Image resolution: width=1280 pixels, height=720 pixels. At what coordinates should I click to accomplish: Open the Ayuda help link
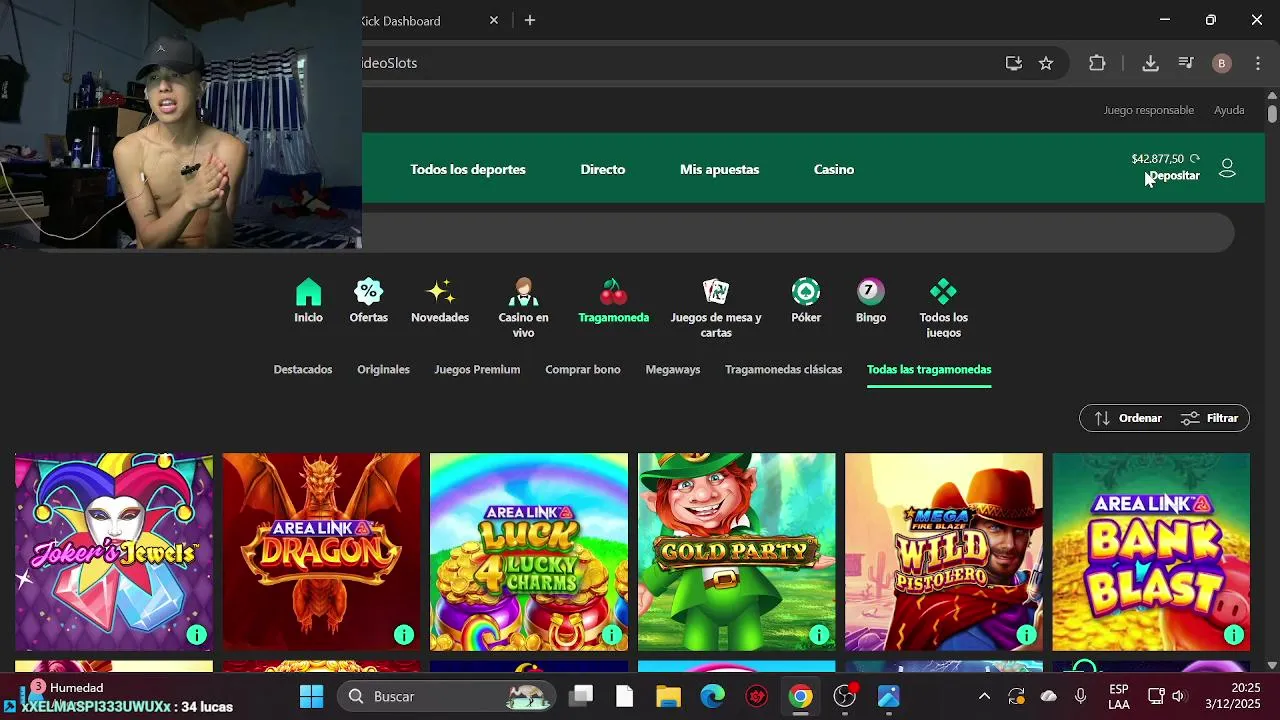tap(1229, 110)
